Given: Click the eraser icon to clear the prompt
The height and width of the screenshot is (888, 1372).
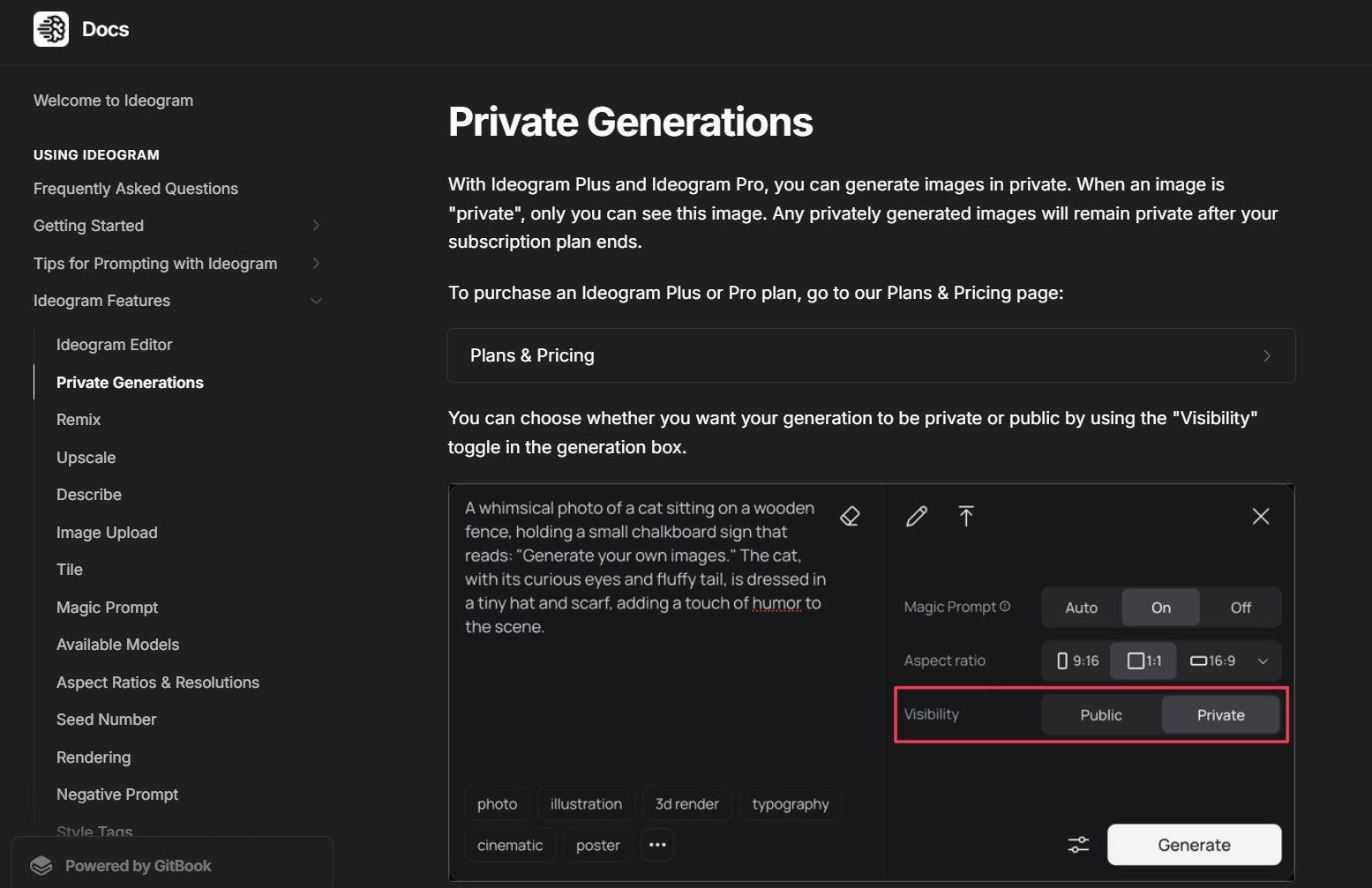Looking at the screenshot, I should point(850,515).
